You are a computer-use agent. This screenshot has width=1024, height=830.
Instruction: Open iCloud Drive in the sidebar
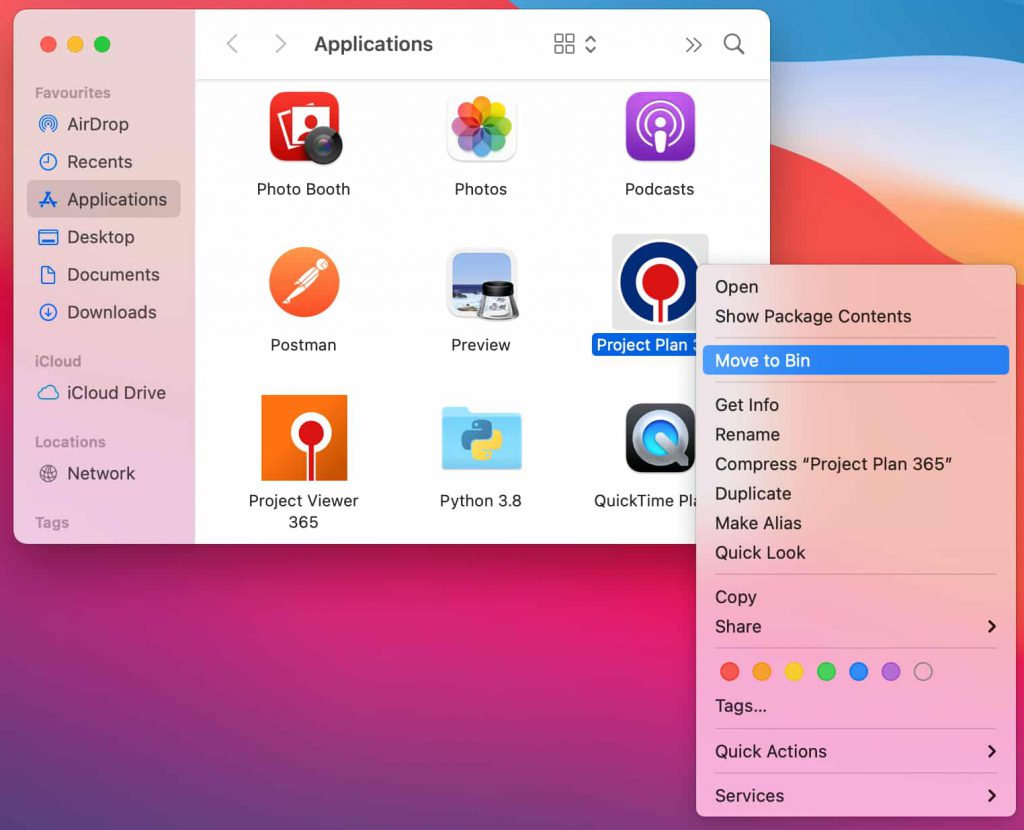click(x=104, y=392)
